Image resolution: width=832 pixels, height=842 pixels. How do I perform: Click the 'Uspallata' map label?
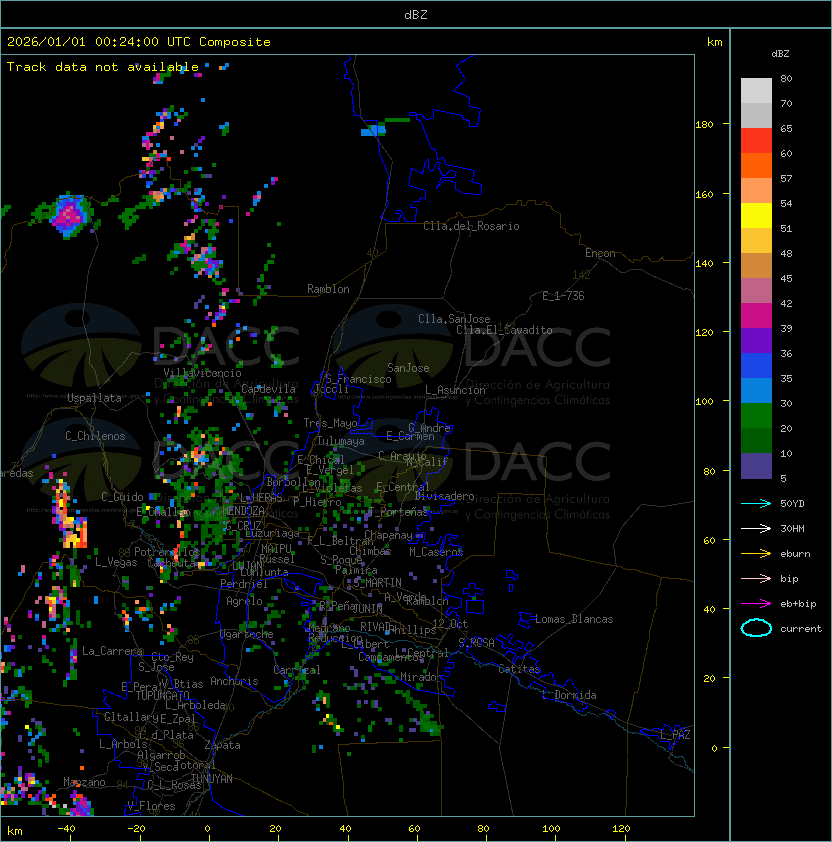click(x=94, y=398)
